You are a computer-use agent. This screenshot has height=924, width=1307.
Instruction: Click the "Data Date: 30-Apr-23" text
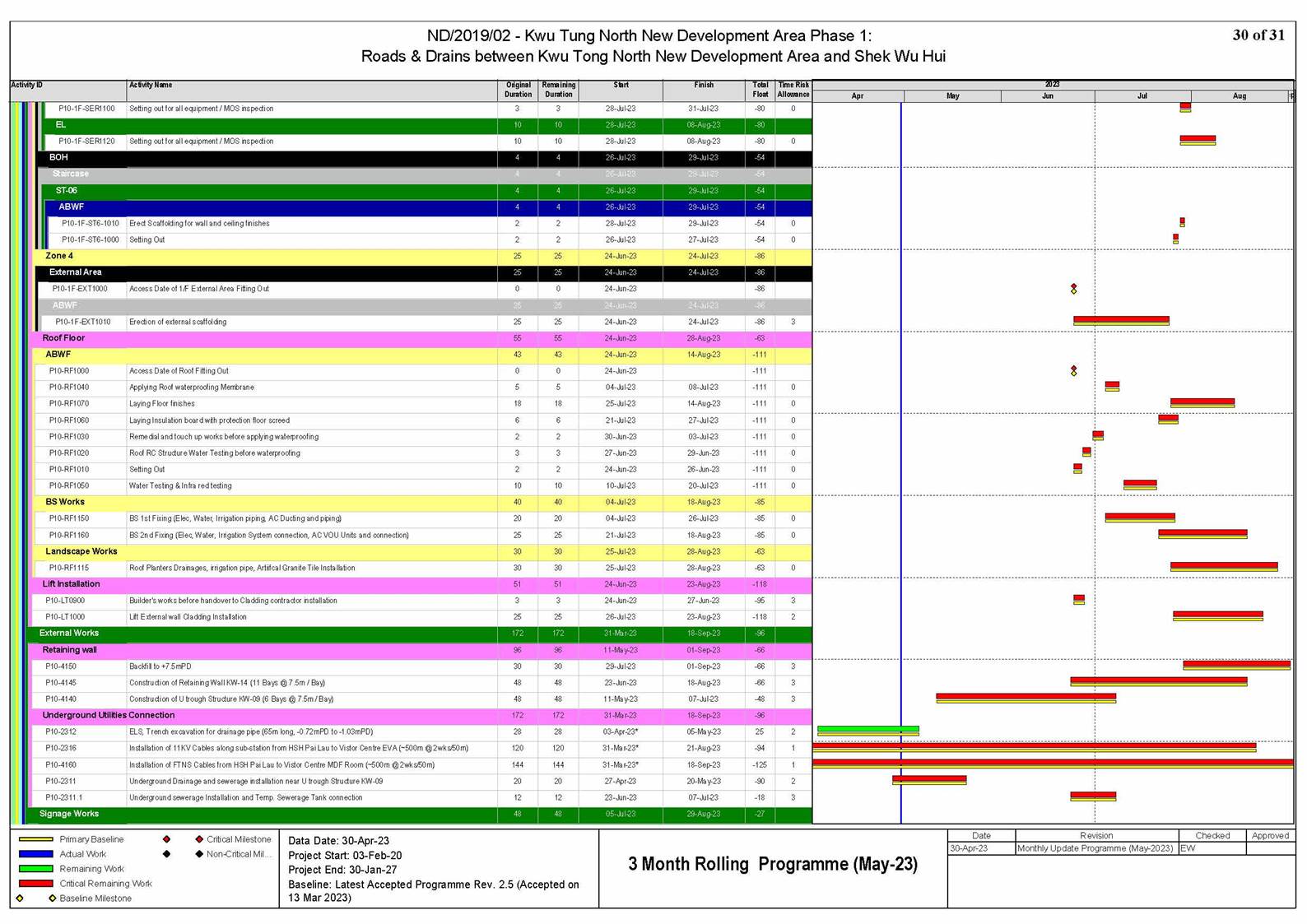point(338,841)
